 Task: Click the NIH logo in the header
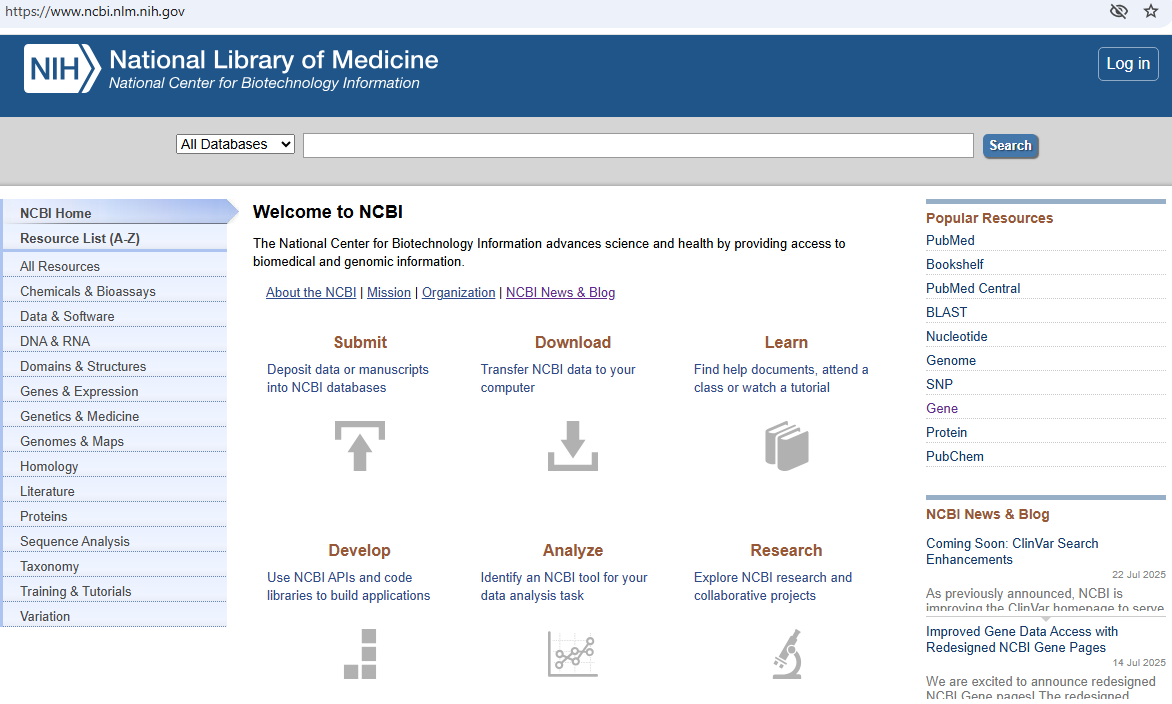point(62,68)
